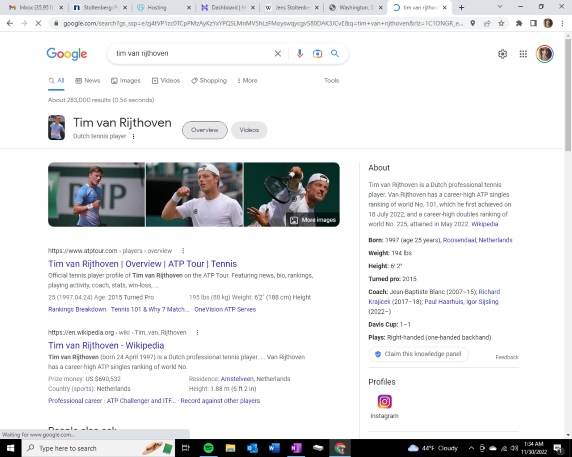
Task: Open Task View on the taskbar
Action: (x=186, y=448)
